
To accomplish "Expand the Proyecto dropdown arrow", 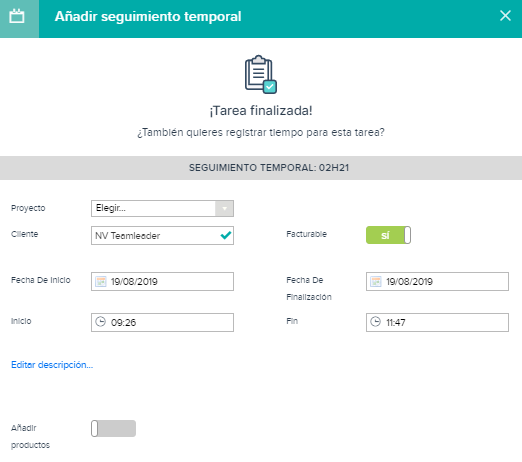I will tap(224, 209).
